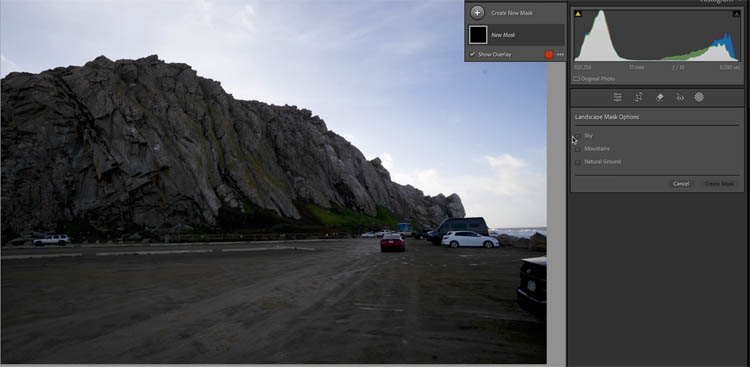Toggle highlight clipping indicator in histogram corner
Screen dimensions: 750x367
point(736,14)
